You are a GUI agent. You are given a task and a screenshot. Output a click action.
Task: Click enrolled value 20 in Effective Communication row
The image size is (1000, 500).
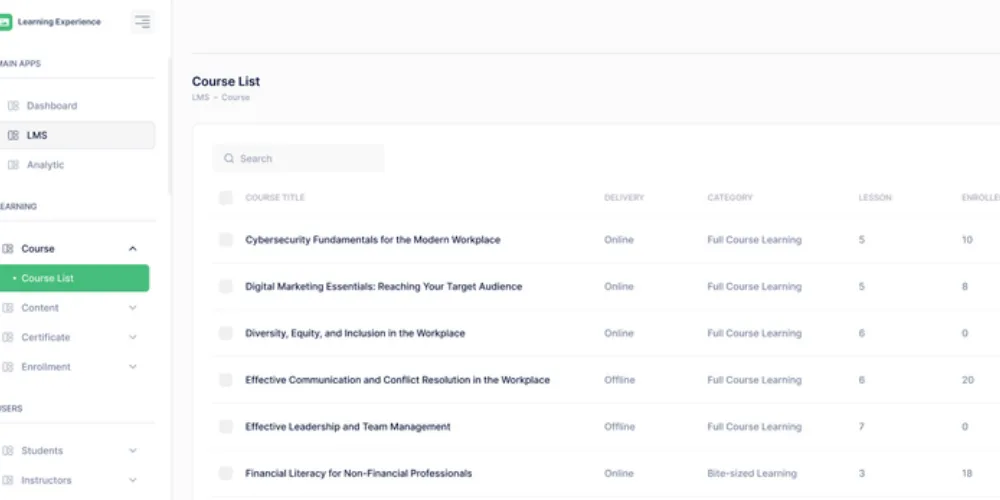[x=967, y=379]
